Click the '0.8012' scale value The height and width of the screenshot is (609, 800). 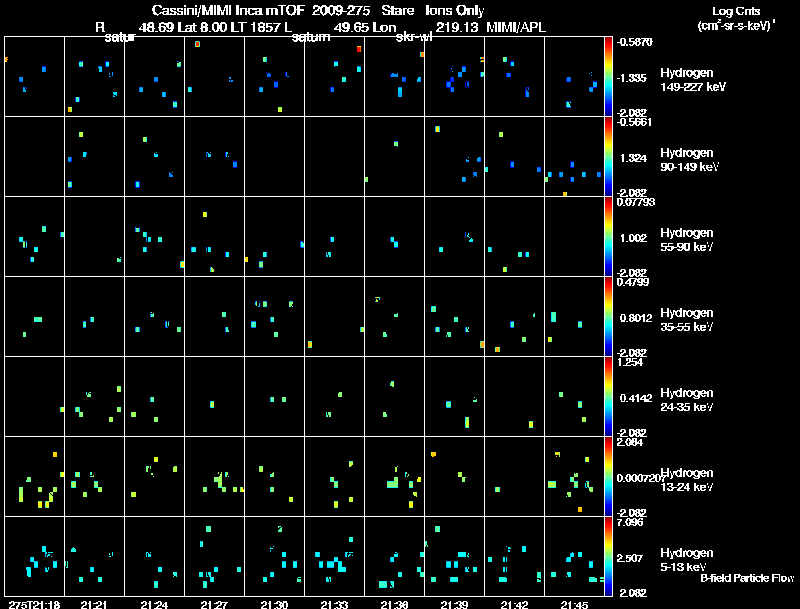point(636,318)
